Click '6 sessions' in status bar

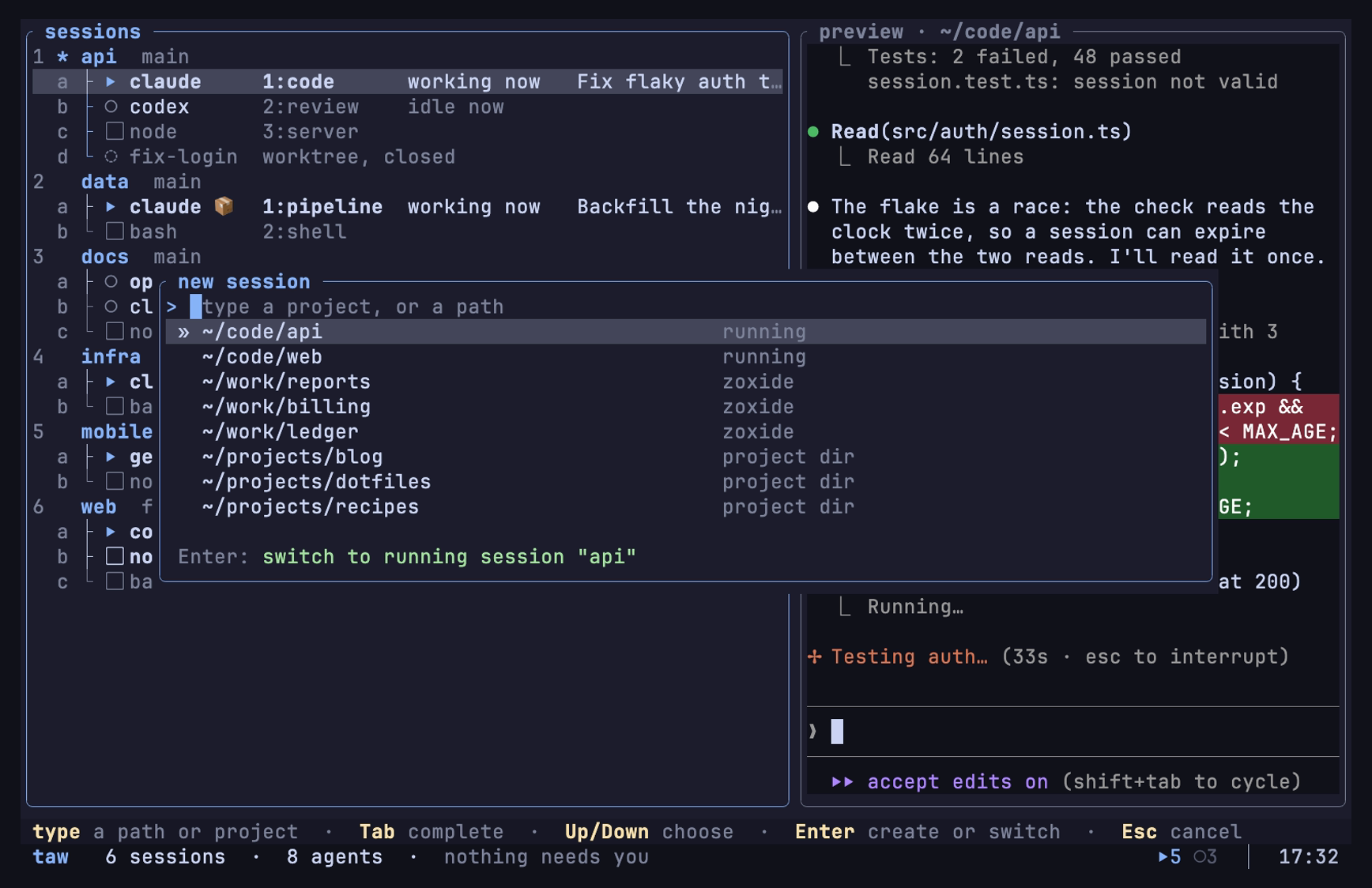tap(165, 856)
